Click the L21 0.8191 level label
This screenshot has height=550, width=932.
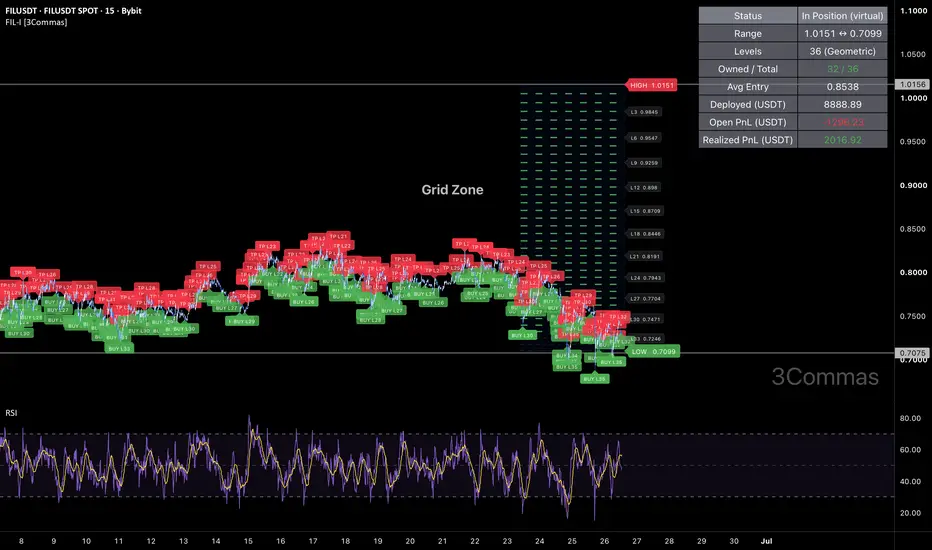pyautogui.click(x=645, y=256)
